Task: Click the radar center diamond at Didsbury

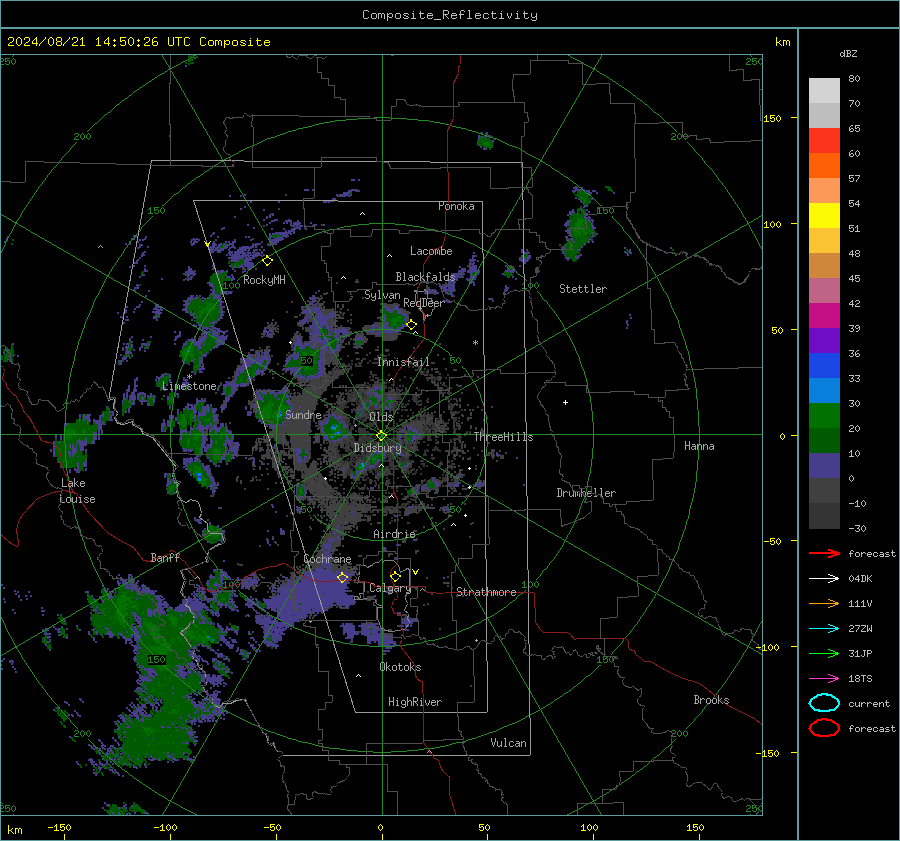Action: (x=381, y=436)
